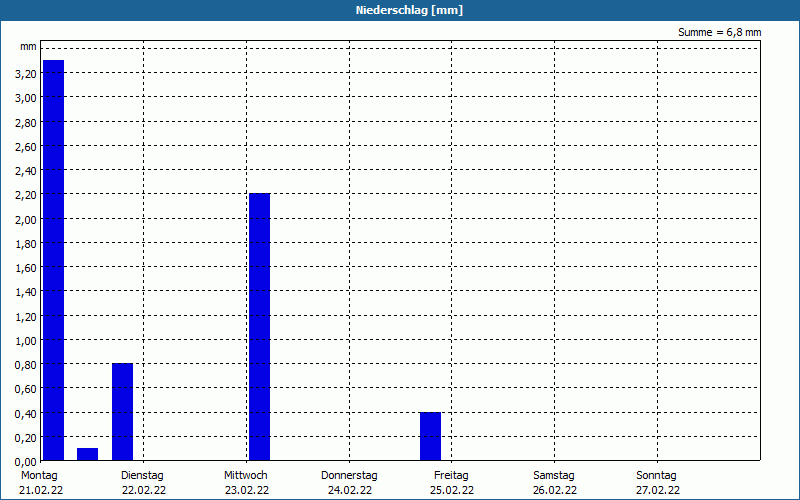The height and width of the screenshot is (500, 800).
Task: Click the 'Sonntag' day label
Action: click(657, 476)
